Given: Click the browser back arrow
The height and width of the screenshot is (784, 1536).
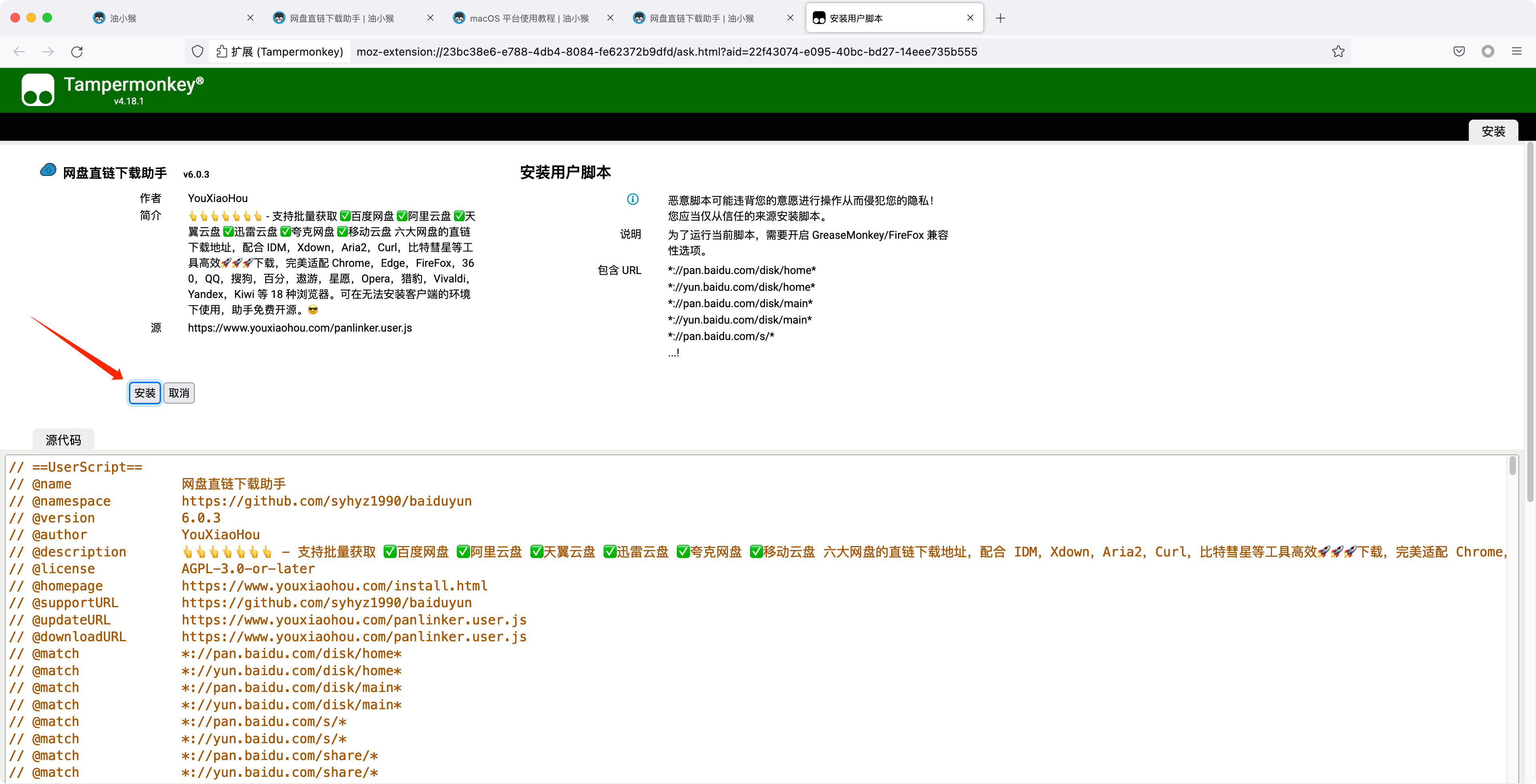Looking at the screenshot, I should [x=19, y=52].
